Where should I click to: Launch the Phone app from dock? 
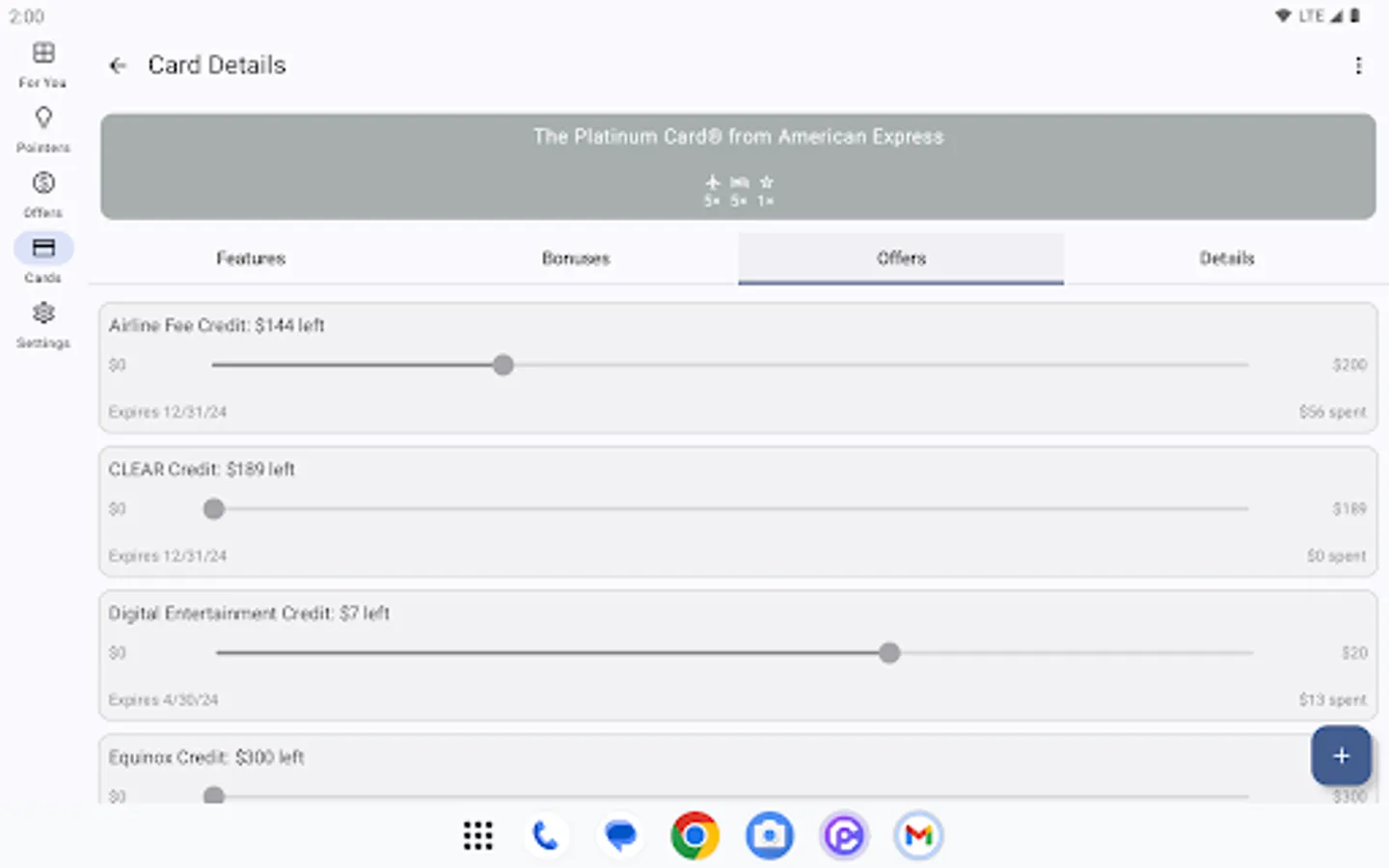point(546,835)
